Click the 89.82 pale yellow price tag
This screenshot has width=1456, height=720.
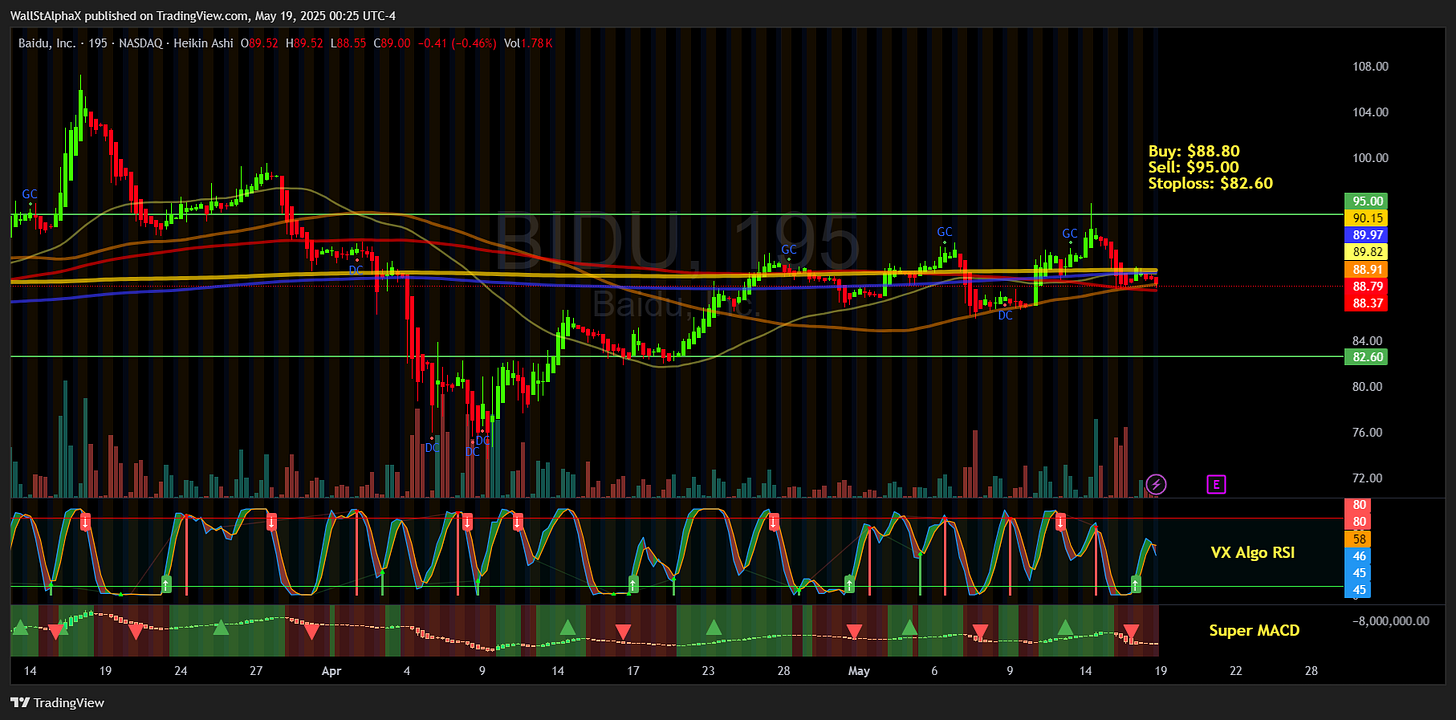point(1365,252)
